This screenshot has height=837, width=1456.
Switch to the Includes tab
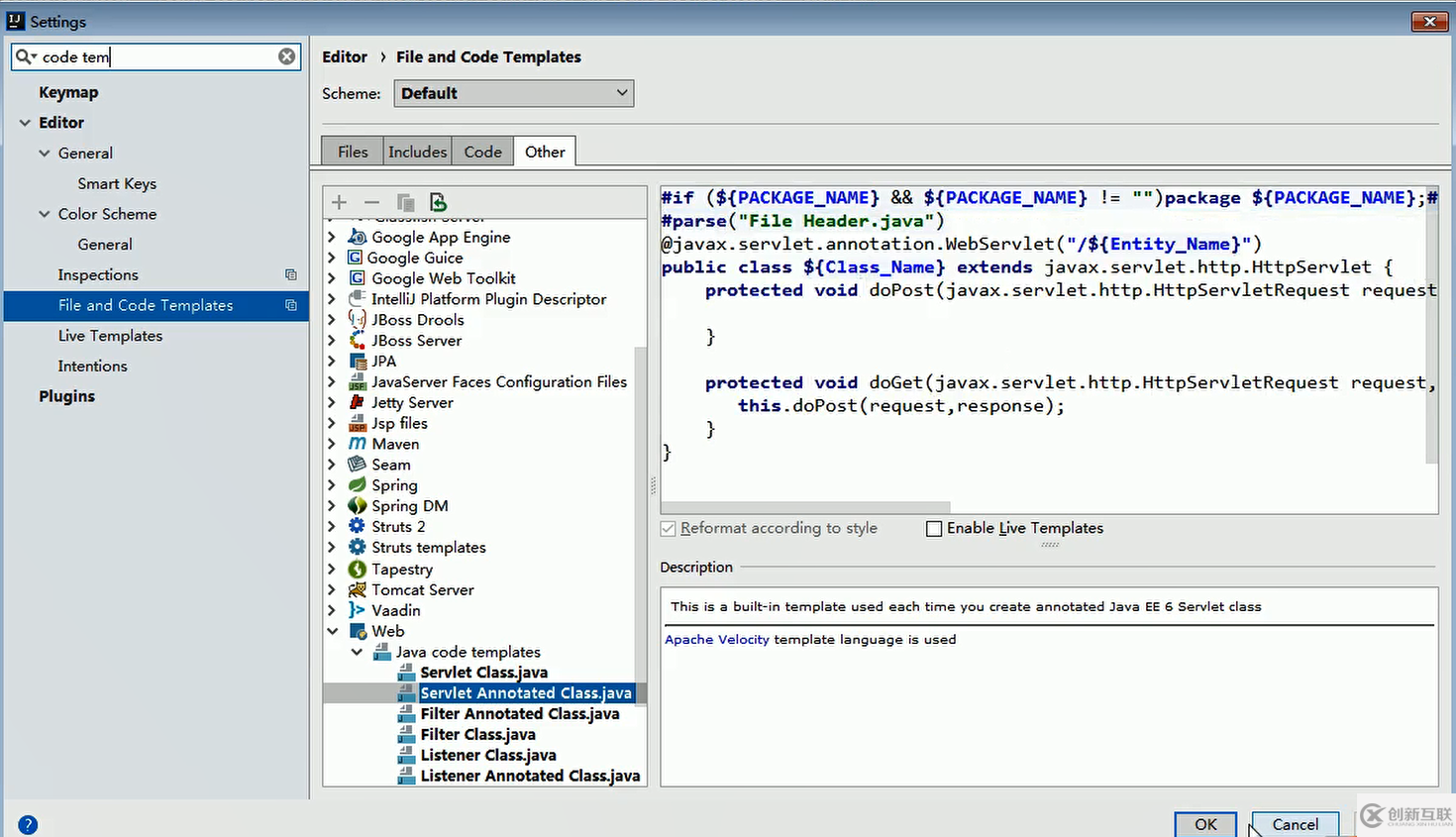click(417, 152)
